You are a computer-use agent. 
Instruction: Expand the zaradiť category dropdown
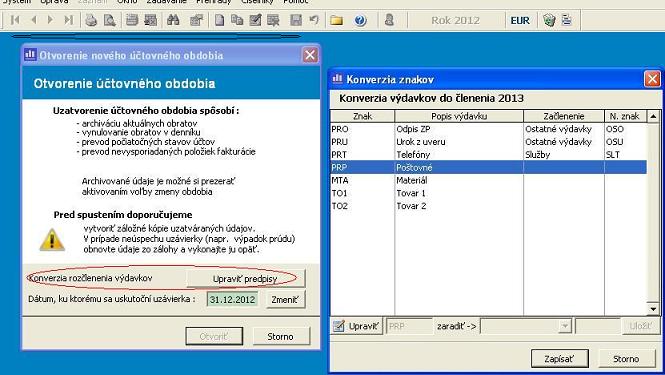tap(564, 326)
